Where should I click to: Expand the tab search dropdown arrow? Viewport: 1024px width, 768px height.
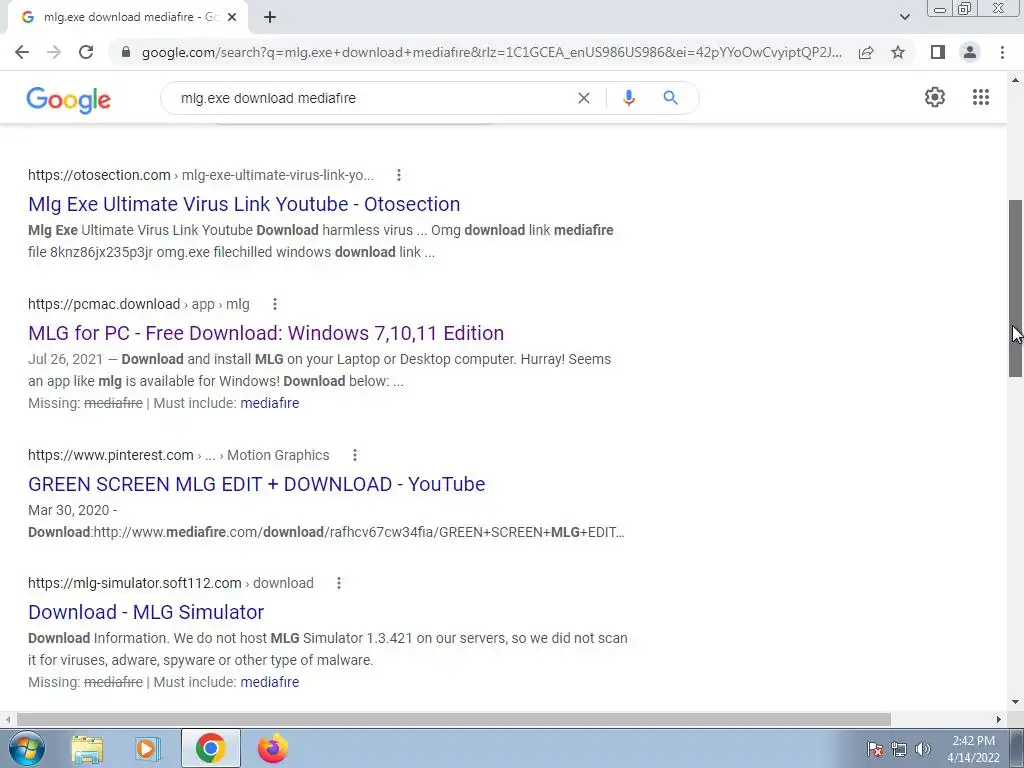tap(904, 17)
